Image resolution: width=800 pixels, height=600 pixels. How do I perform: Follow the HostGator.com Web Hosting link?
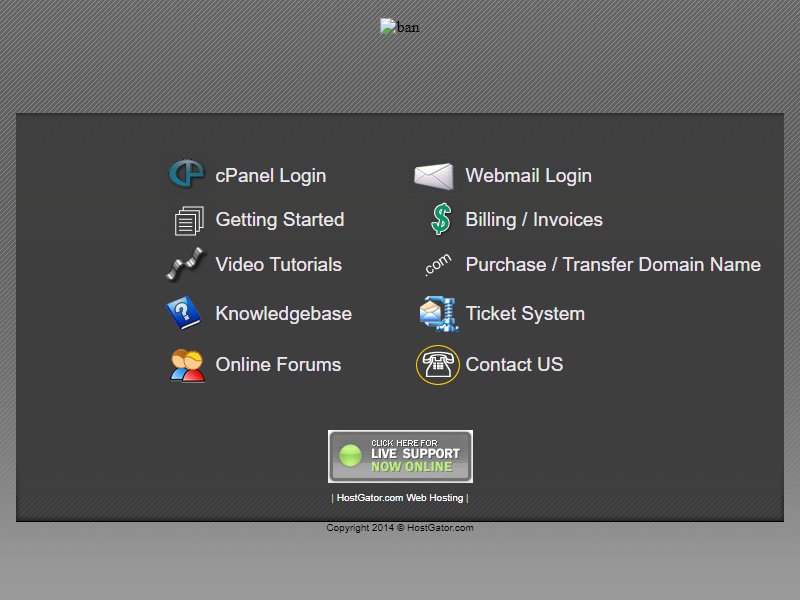coord(400,497)
